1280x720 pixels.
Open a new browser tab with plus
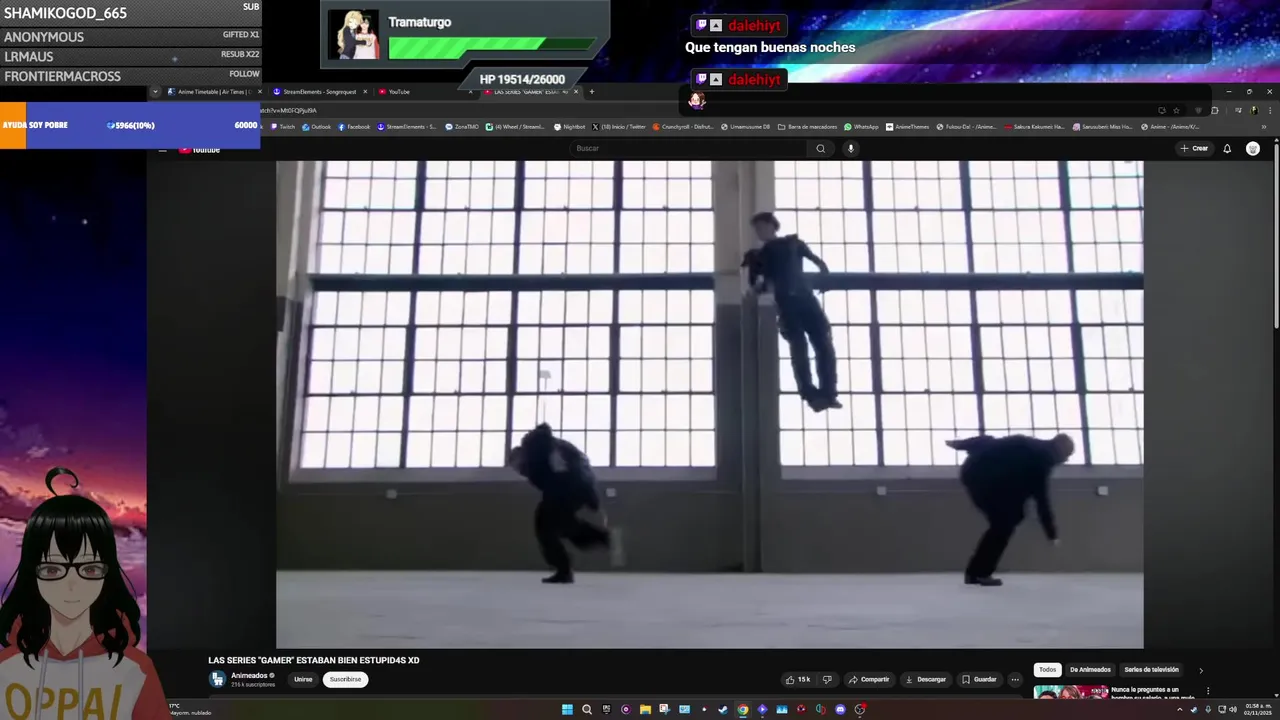pos(591,92)
